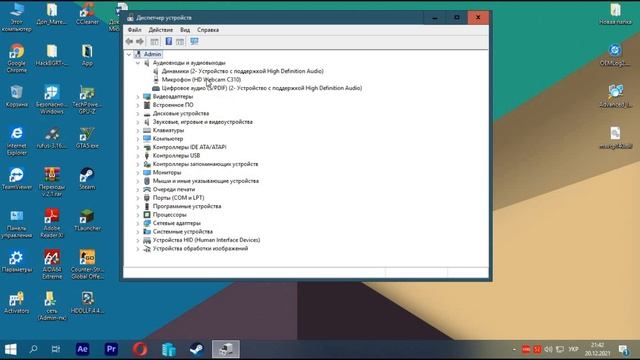Screen dimensions: 640x360
Task: Select Устройства HID (Human Interface Devices)
Action: point(206,240)
